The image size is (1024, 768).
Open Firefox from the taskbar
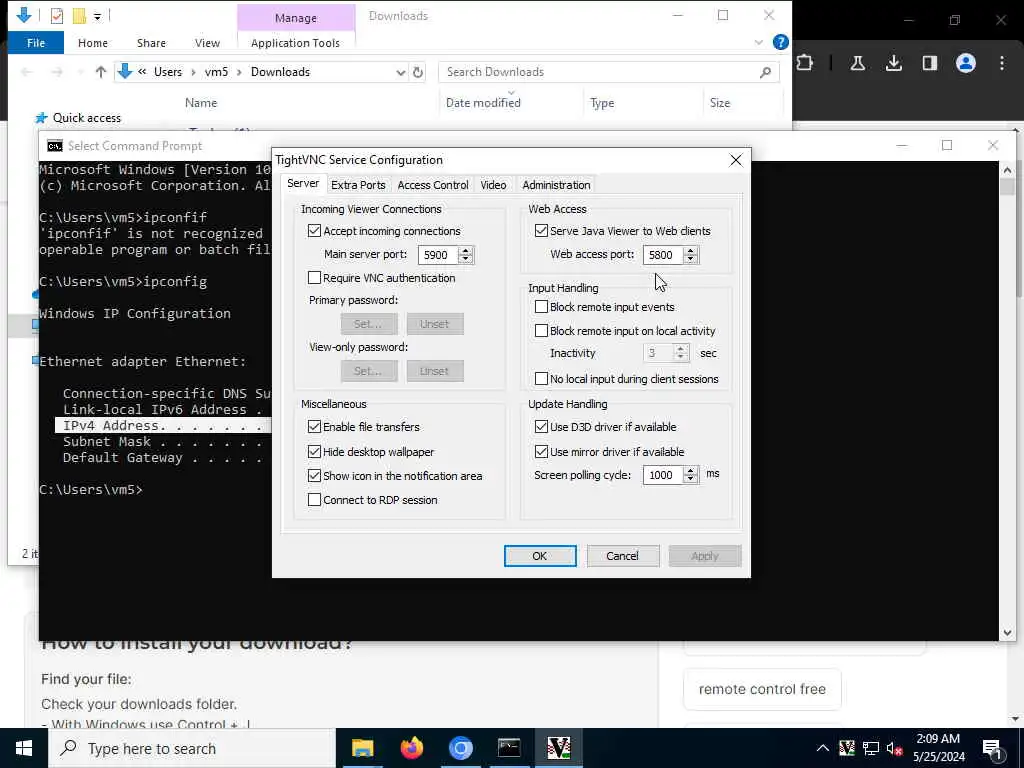tap(411, 748)
